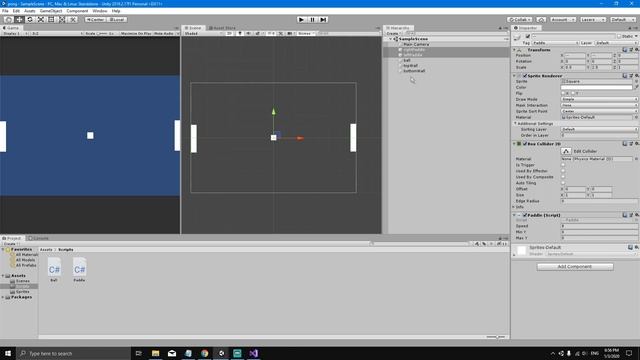Disable the Sprite Renderer component checkbox
The image size is (640, 360).
point(525,76)
